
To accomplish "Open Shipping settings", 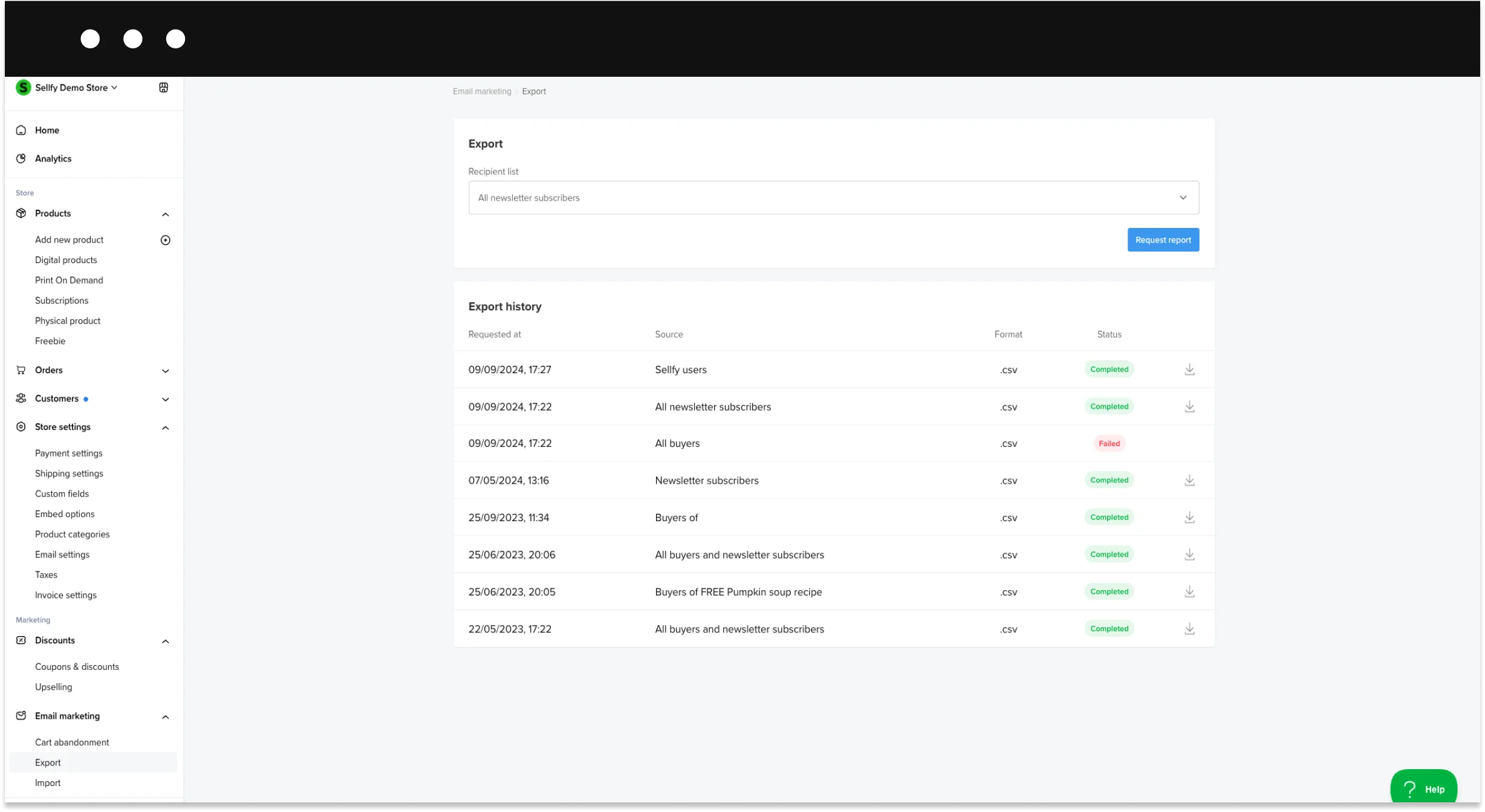I will pyautogui.click(x=69, y=473).
